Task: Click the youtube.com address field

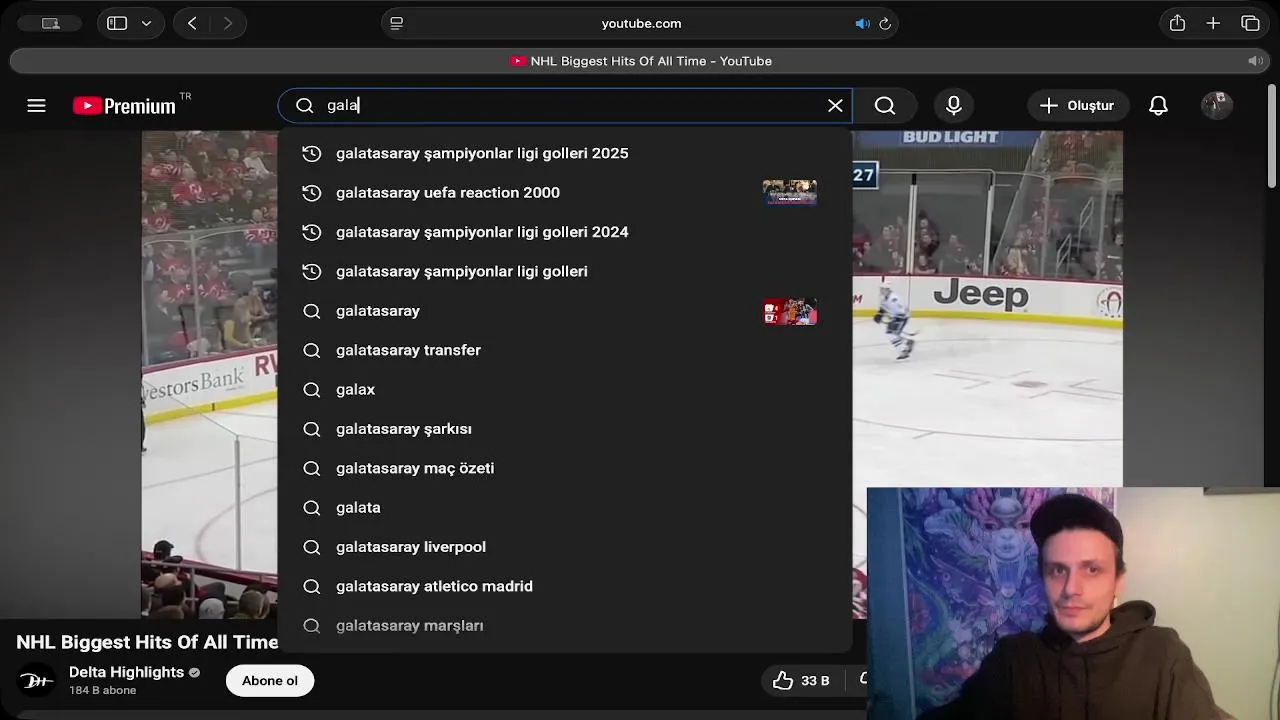Action: tap(640, 23)
